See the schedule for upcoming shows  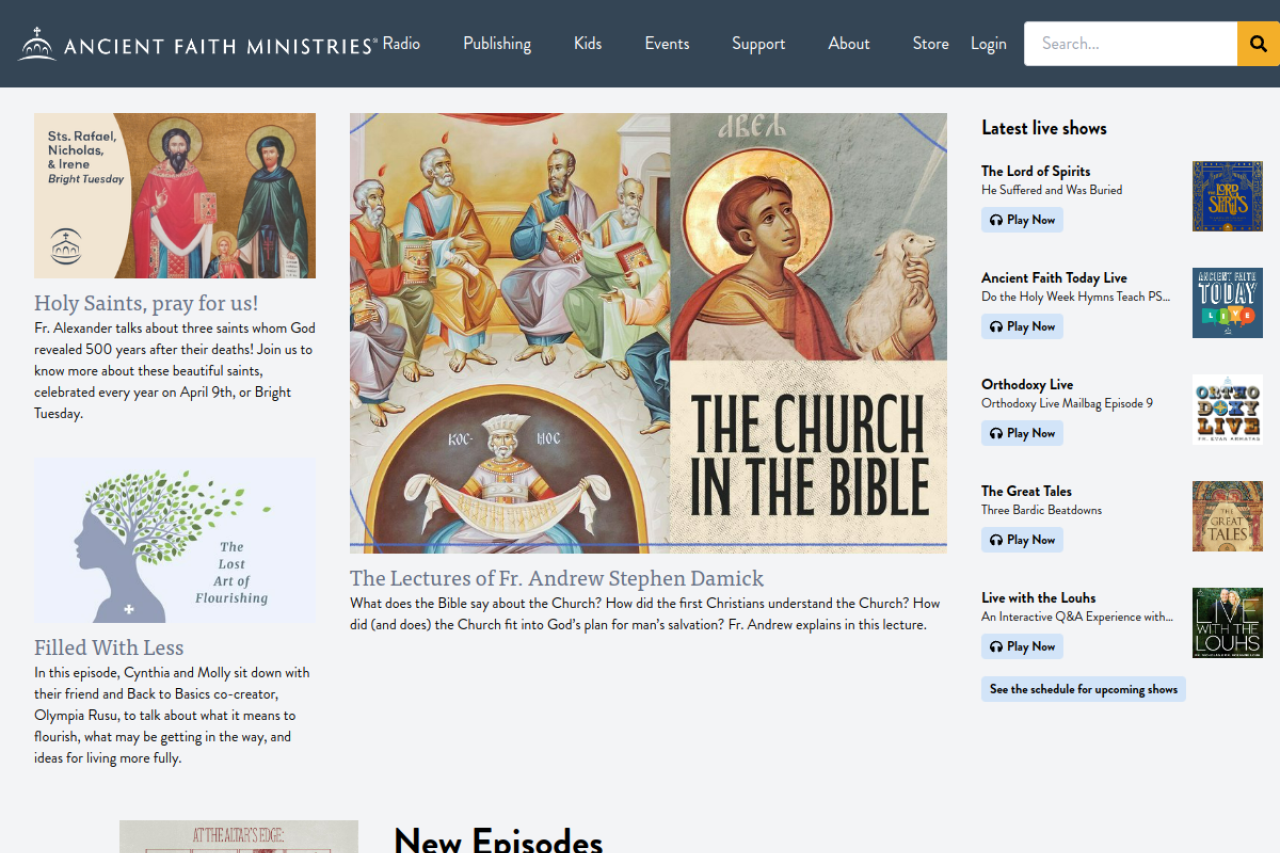1083,689
